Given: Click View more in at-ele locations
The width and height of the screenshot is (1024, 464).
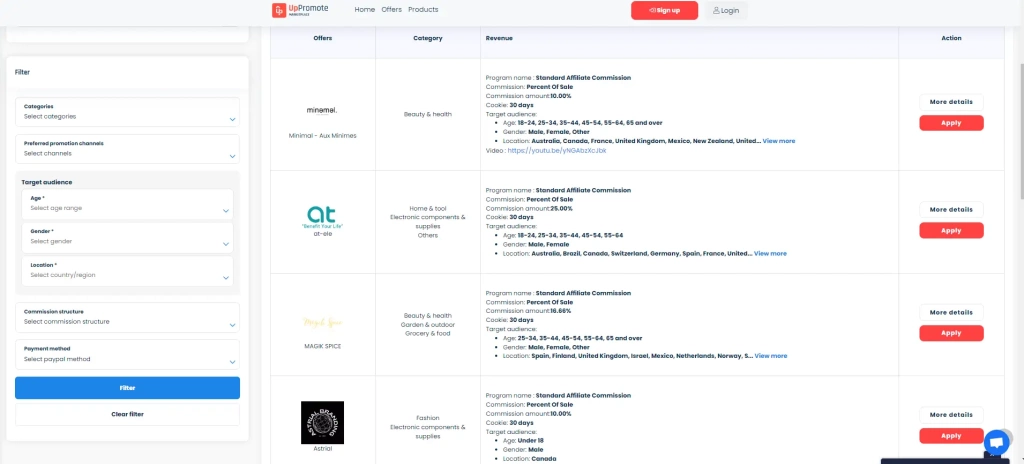Looking at the screenshot, I should tap(770, 254).
